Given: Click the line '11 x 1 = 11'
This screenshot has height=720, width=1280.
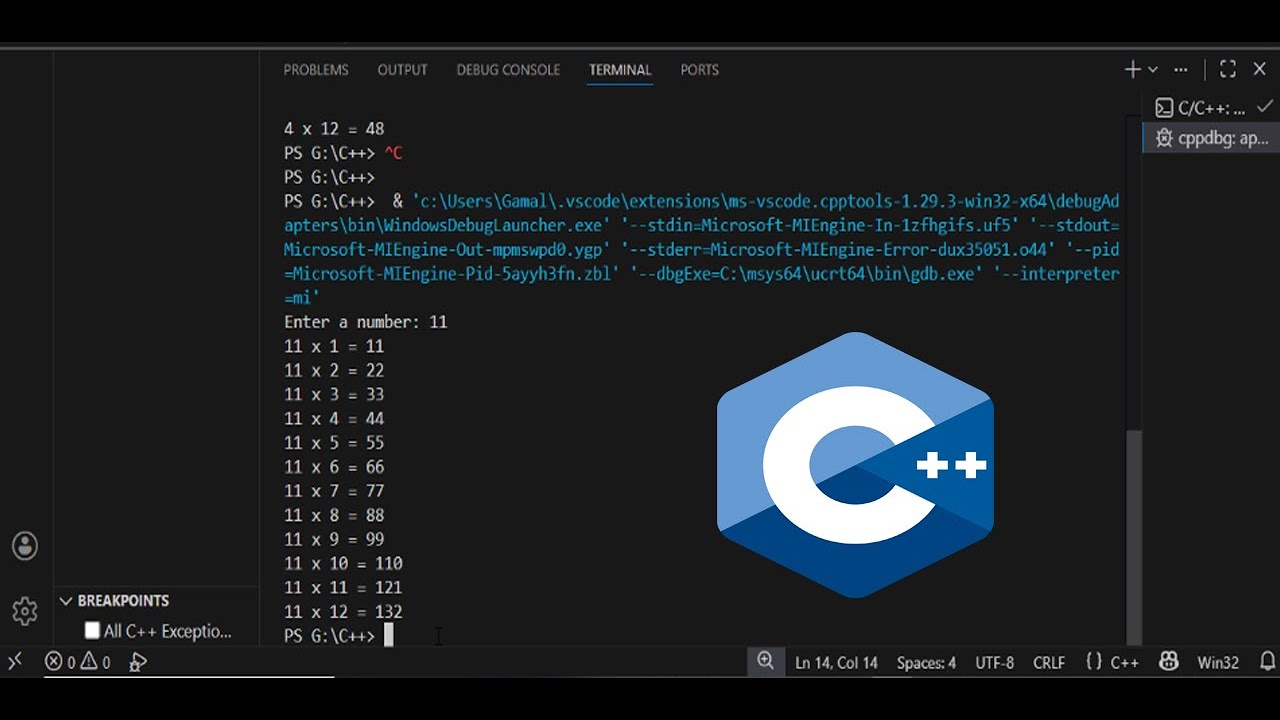Looking at the screenshot, I should coord(334,346).
